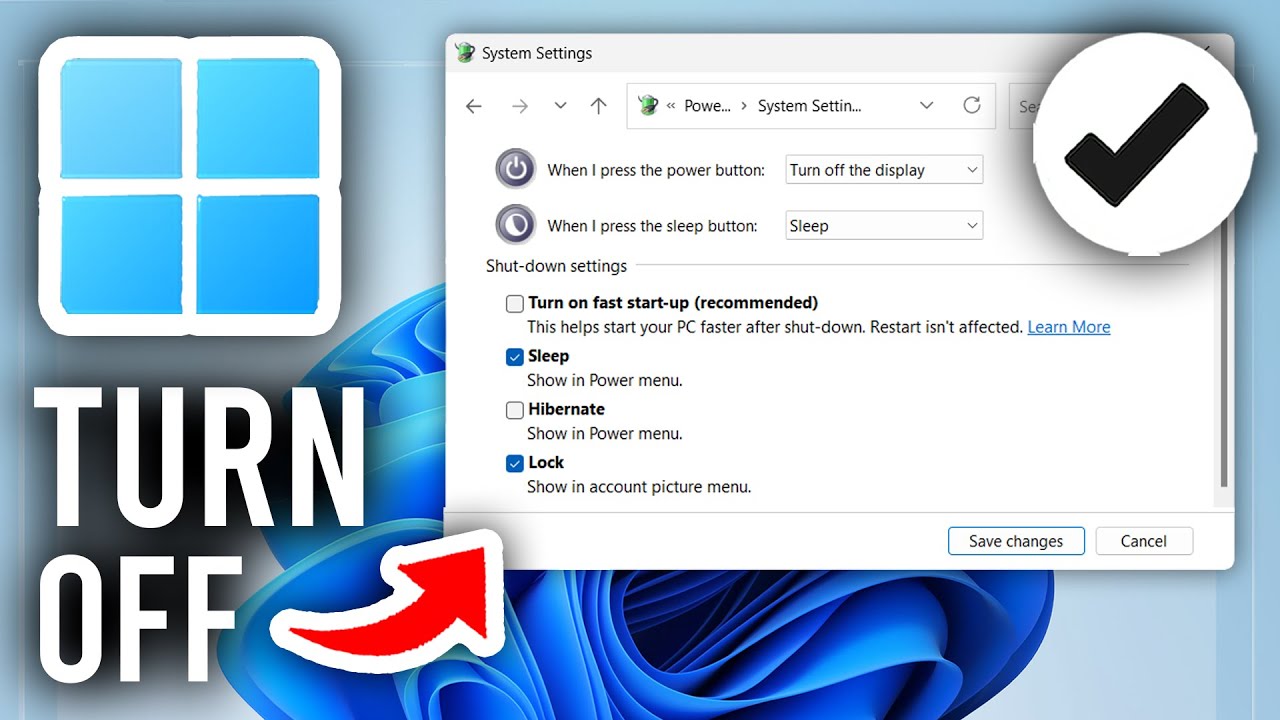The height and width of the screenshot is (720, 1280).
Task: Expand the address bar history dropdown
Action: click(x=926, y=105)
